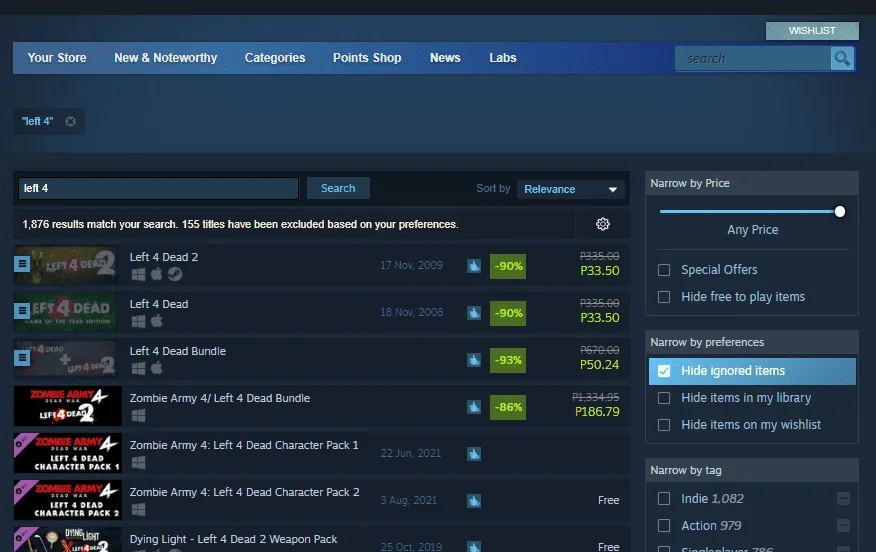Click the 22 Jun, 2021 release date
This screenshot has height=552, width=876.
(x=411, y=453)
